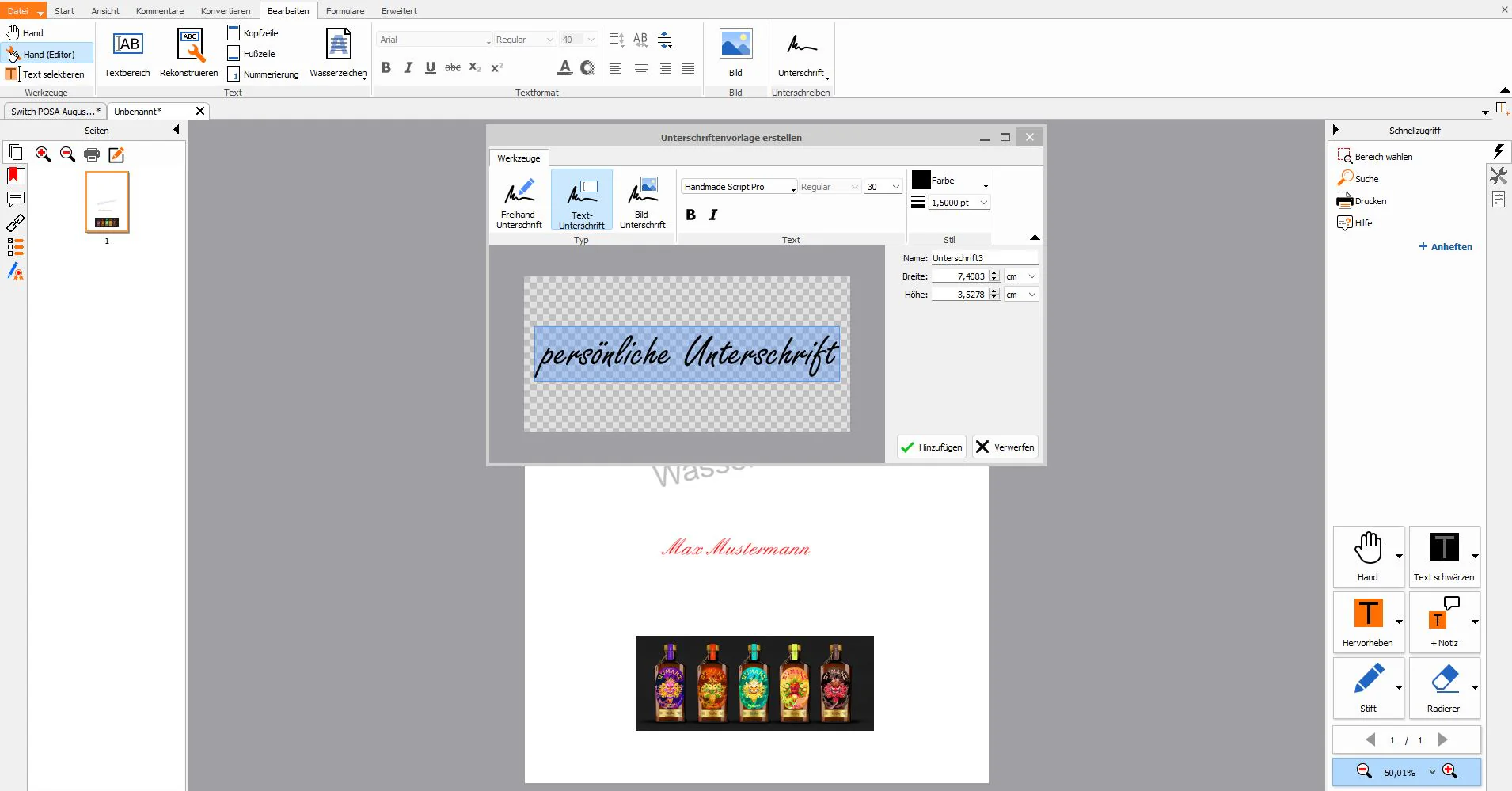Click the Text schwärzen quick tool
Viewport: 1512px width, 791px height.
click(x=1444, y=557)
